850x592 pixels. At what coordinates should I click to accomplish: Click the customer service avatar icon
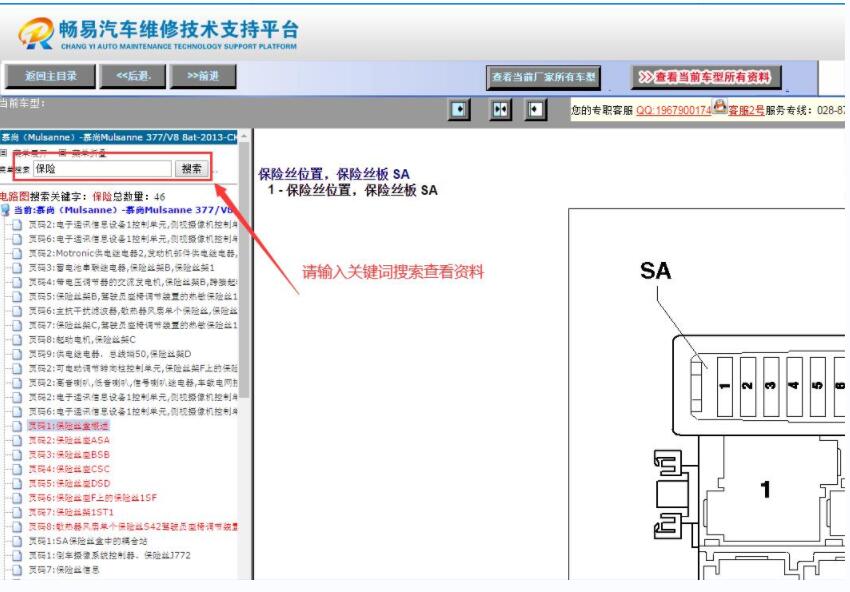719,106
